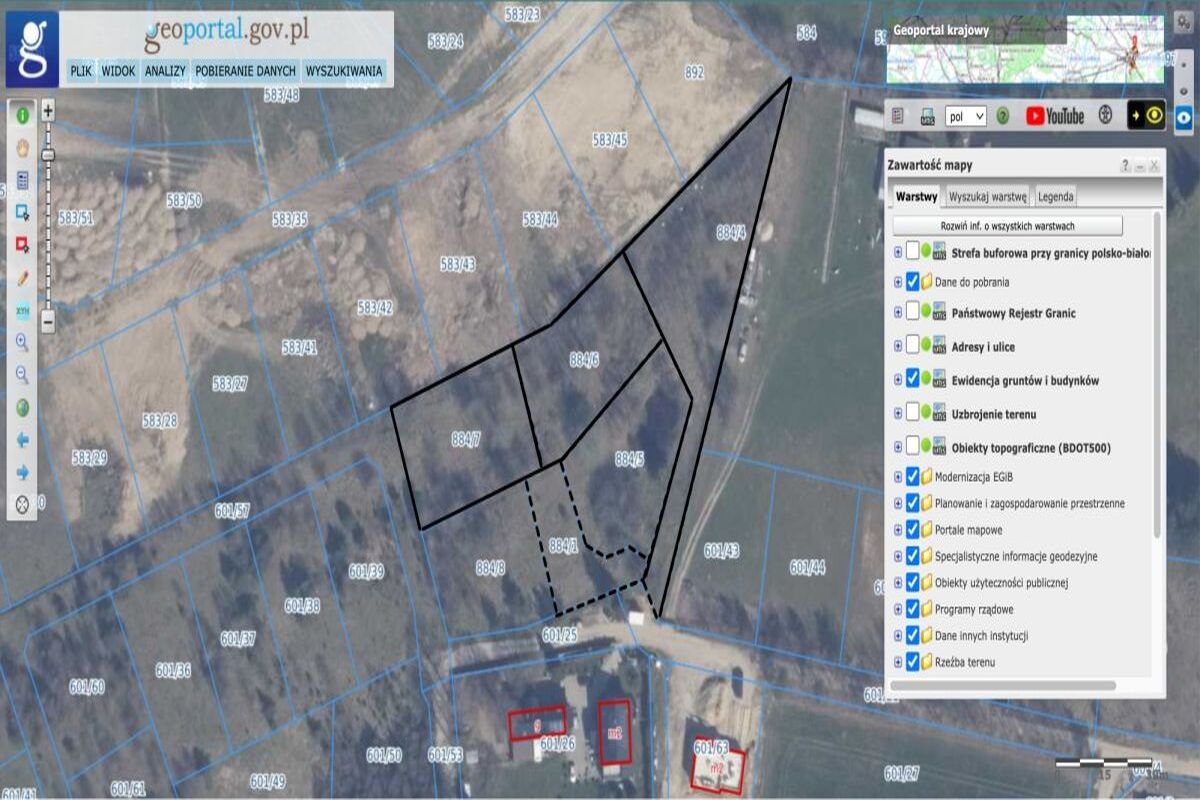
Task: Open the 'pol' language dropdown
Action: tap(965, 116)
